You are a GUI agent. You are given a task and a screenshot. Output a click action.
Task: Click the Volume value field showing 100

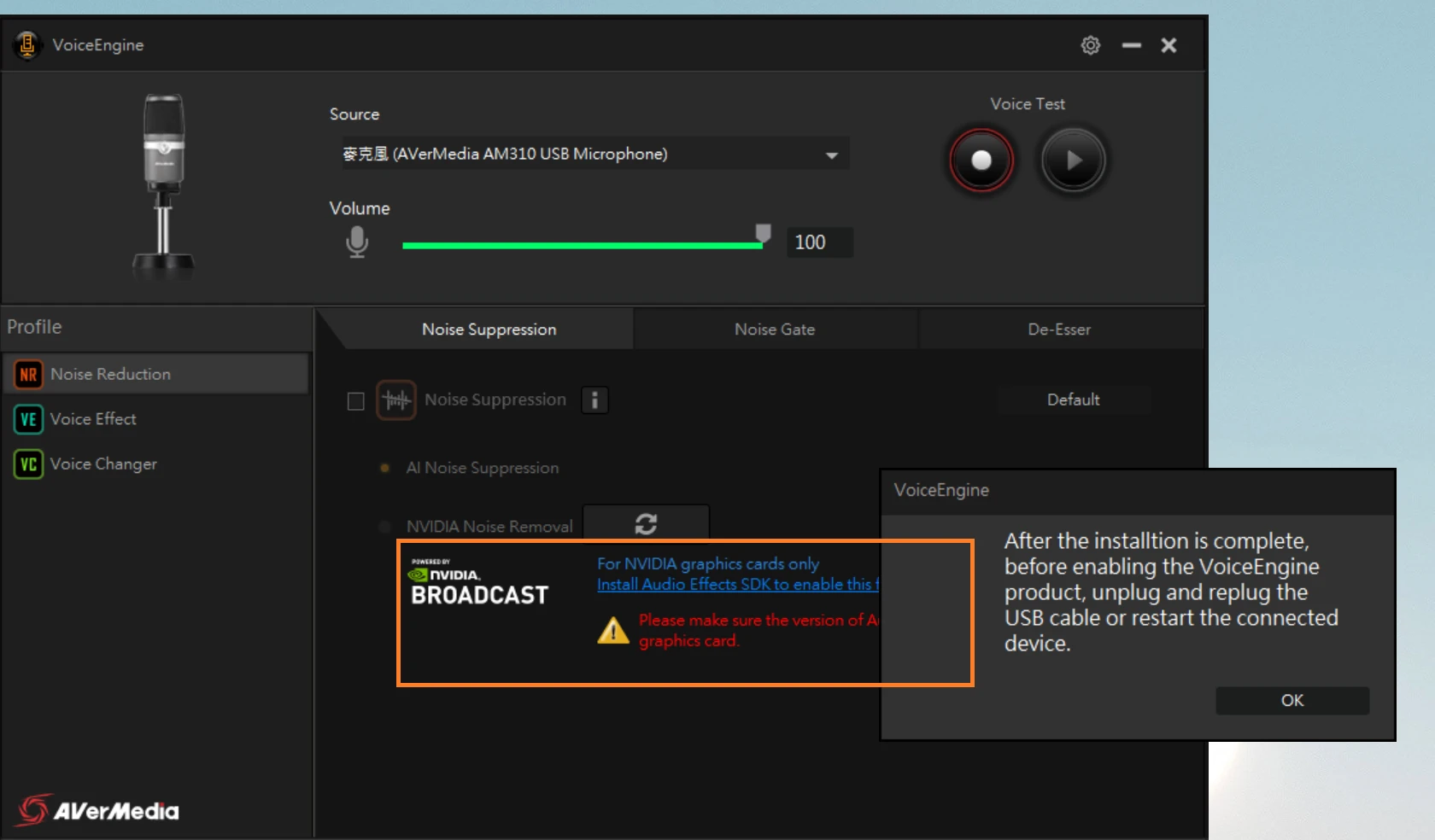[819, 242]
